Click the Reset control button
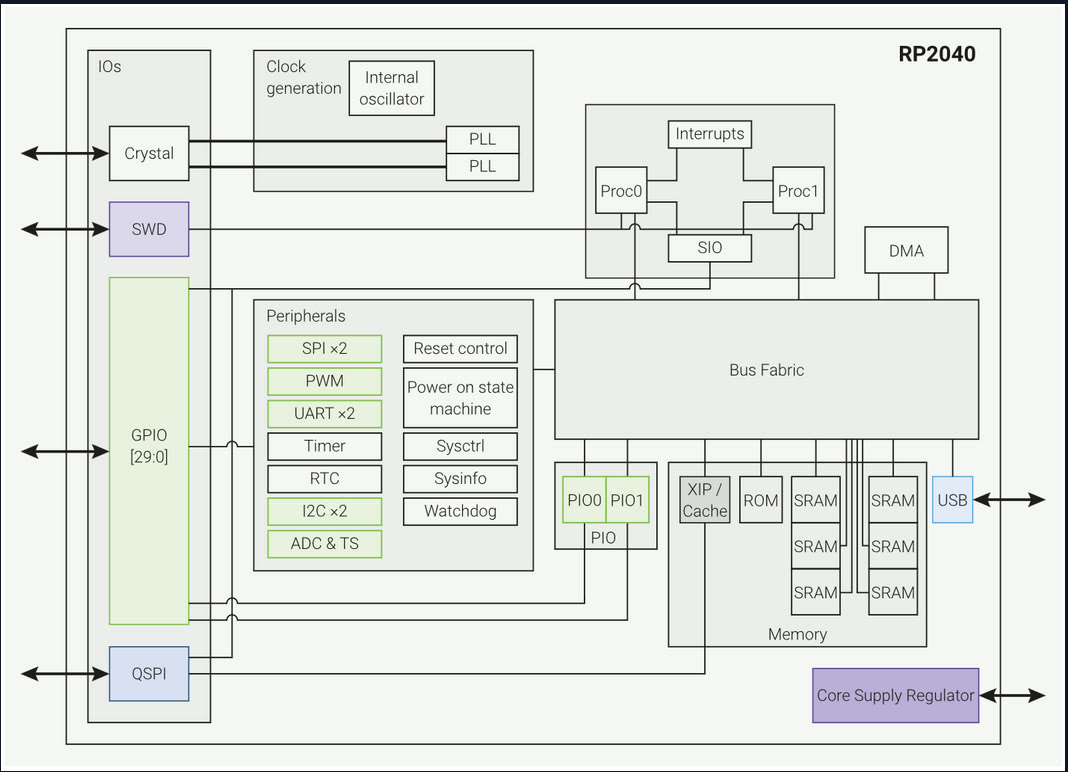The height and width of the screenshot is (772, 1068). (459, 348)
